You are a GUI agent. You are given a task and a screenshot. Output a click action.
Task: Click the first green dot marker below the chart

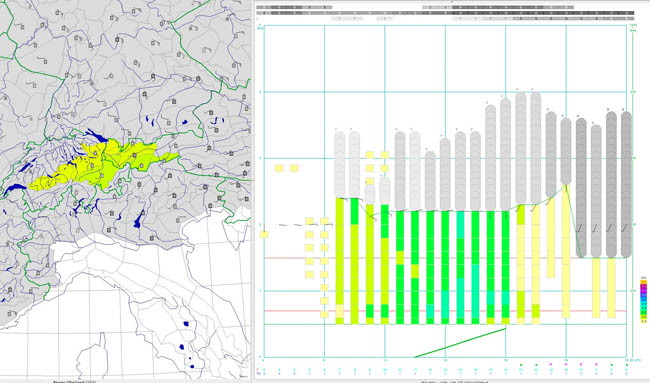tap(521, 365)
